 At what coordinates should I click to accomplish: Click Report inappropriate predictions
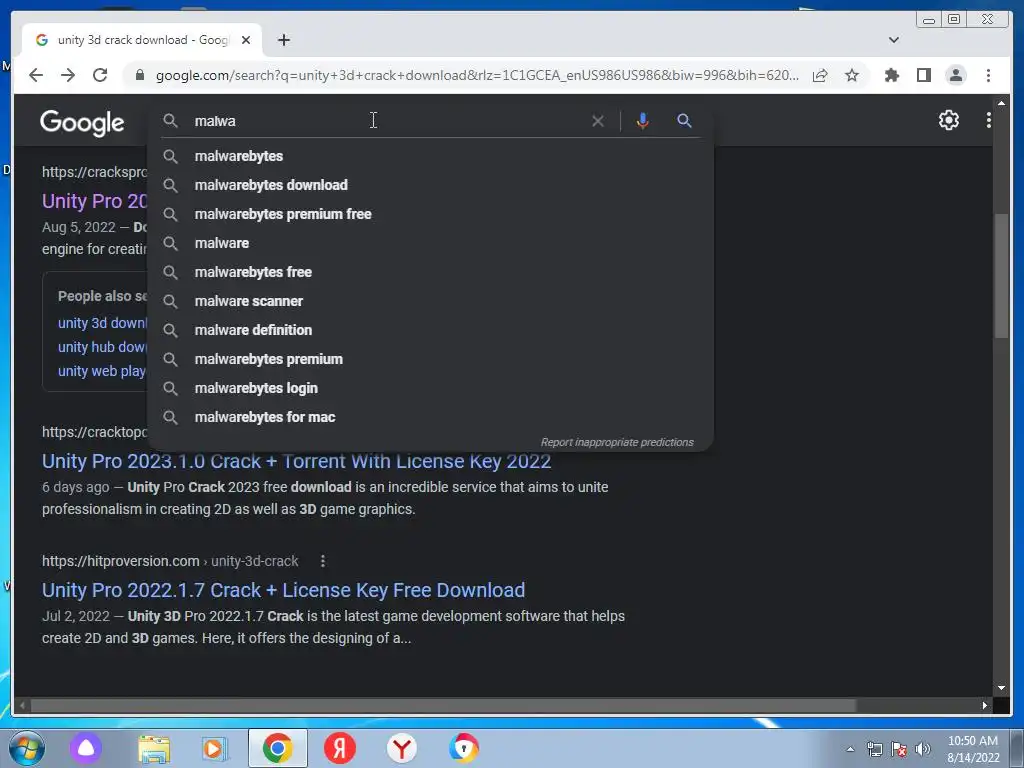pos(616,442)
